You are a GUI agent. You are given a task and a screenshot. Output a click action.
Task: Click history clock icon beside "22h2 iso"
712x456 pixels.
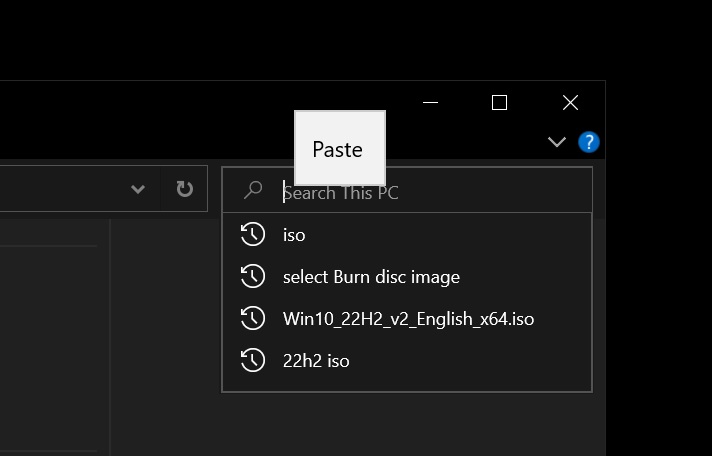[x=253, y=360]
